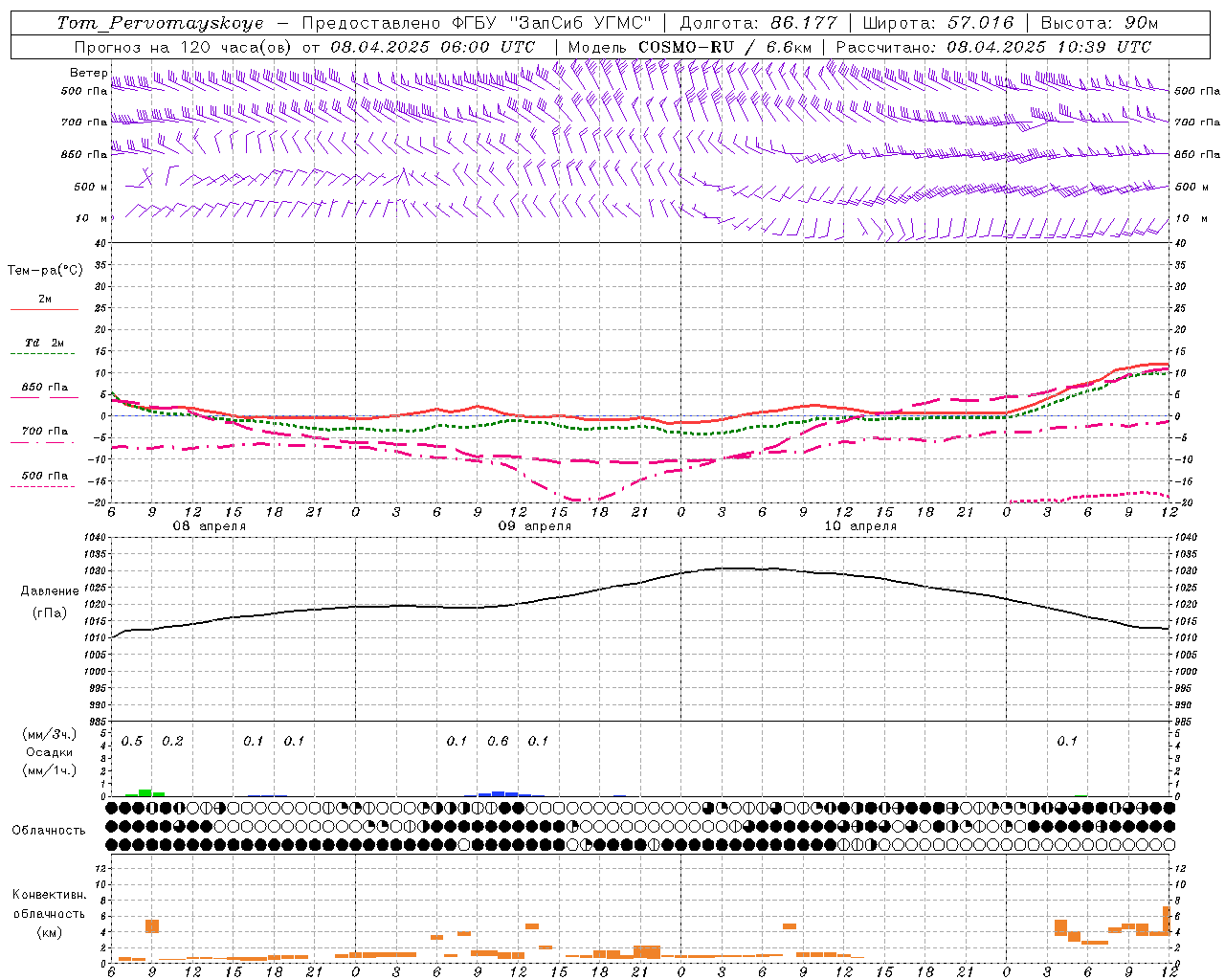Click the '09 апреля' date label
Screen dimensions: 1225x980
pos(534,526)
